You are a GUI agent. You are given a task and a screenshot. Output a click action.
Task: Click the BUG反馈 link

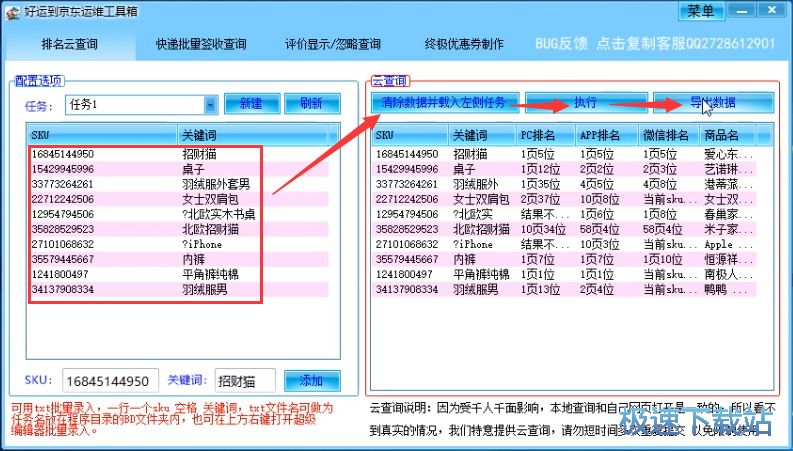point(560,45)
